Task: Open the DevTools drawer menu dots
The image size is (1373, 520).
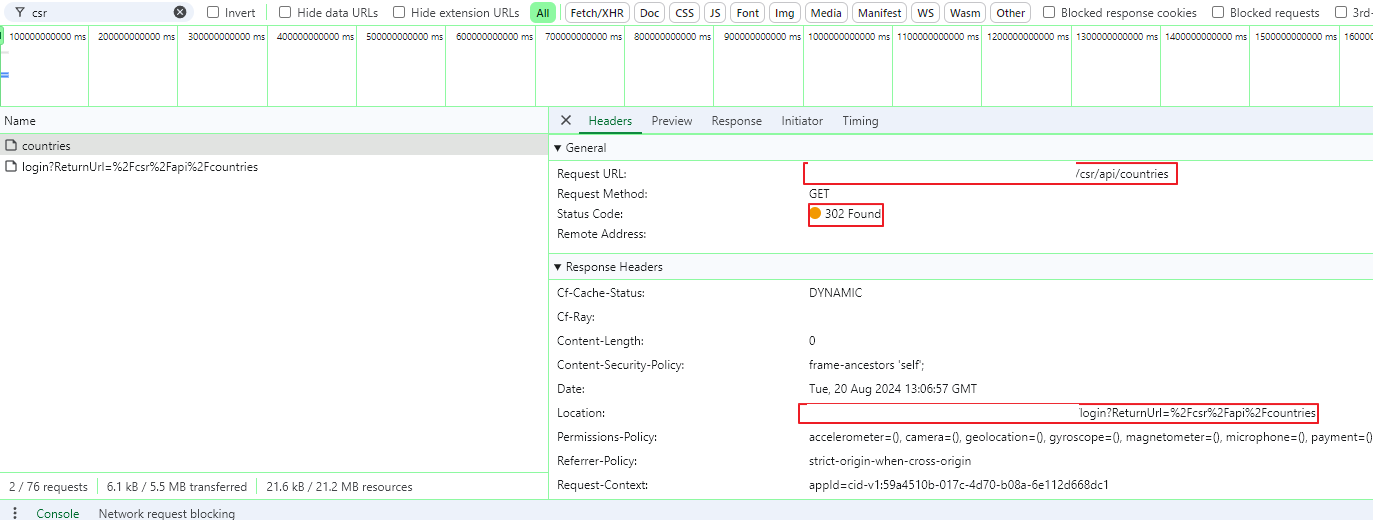Action: tap(15, 513)
